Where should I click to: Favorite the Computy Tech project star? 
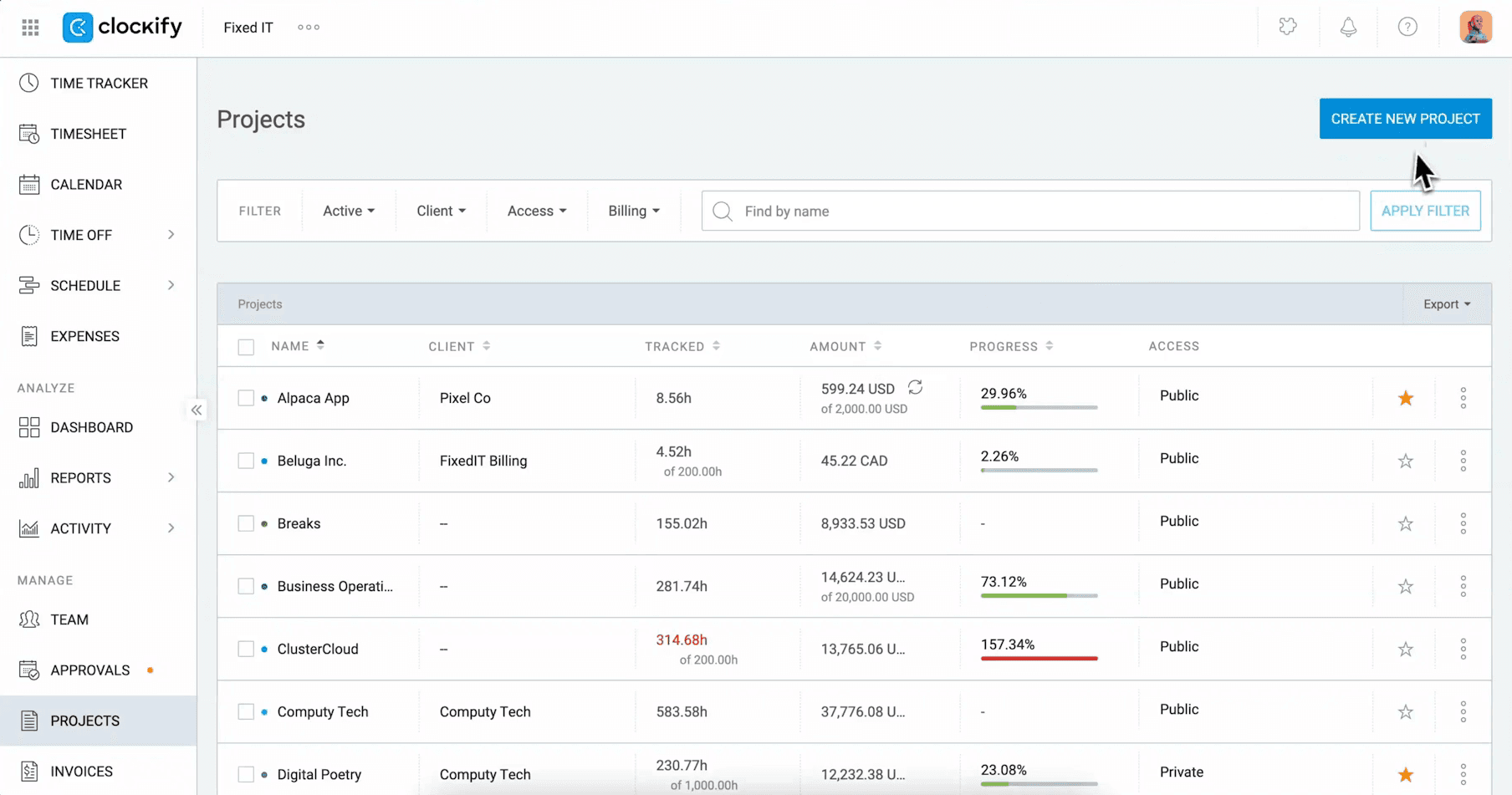[1406, 711]
